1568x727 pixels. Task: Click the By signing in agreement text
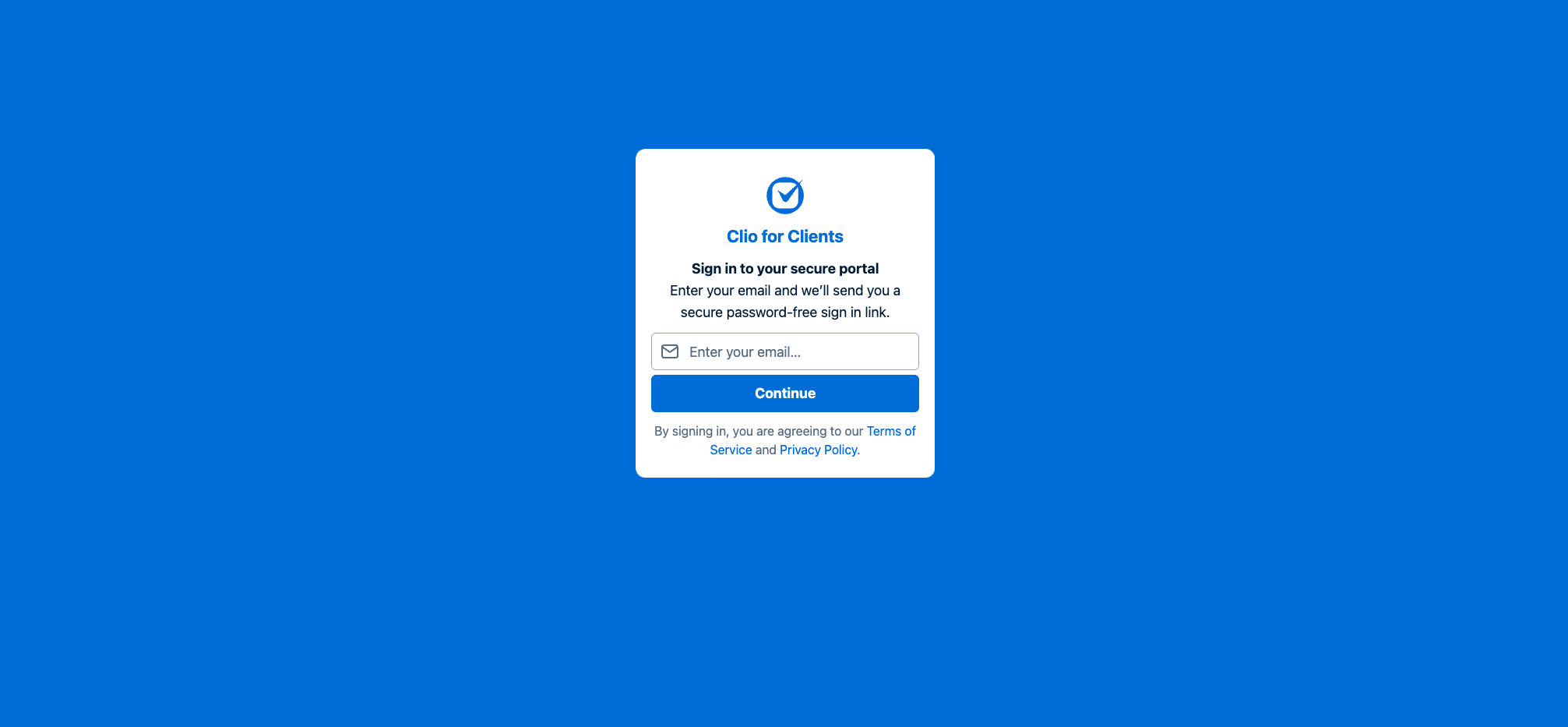pos(759,431)
